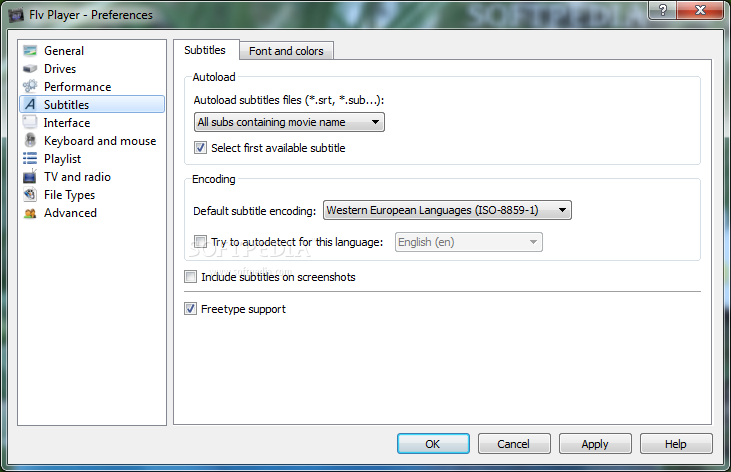This screenshot has height=472, width=731.
Task: Open the Drives preferences page
Action: point(60,69)
